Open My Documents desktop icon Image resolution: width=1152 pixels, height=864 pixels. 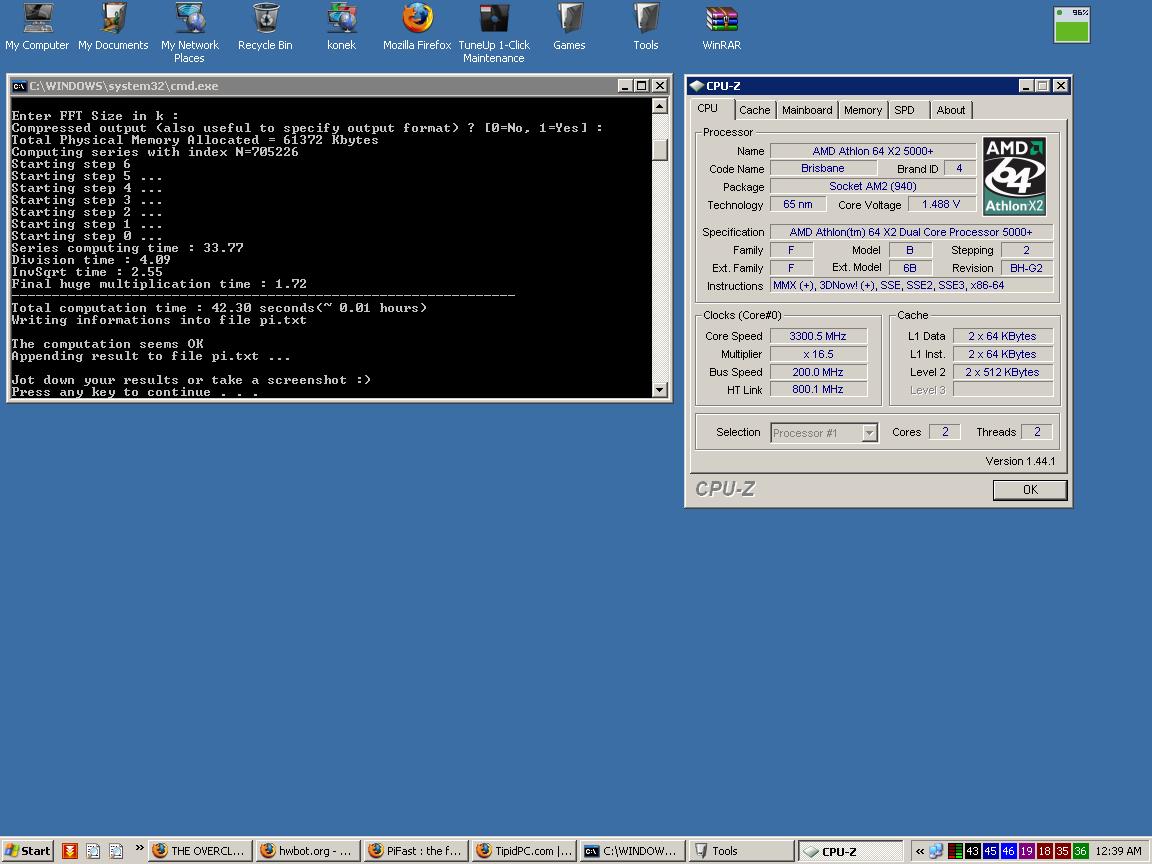113,27
